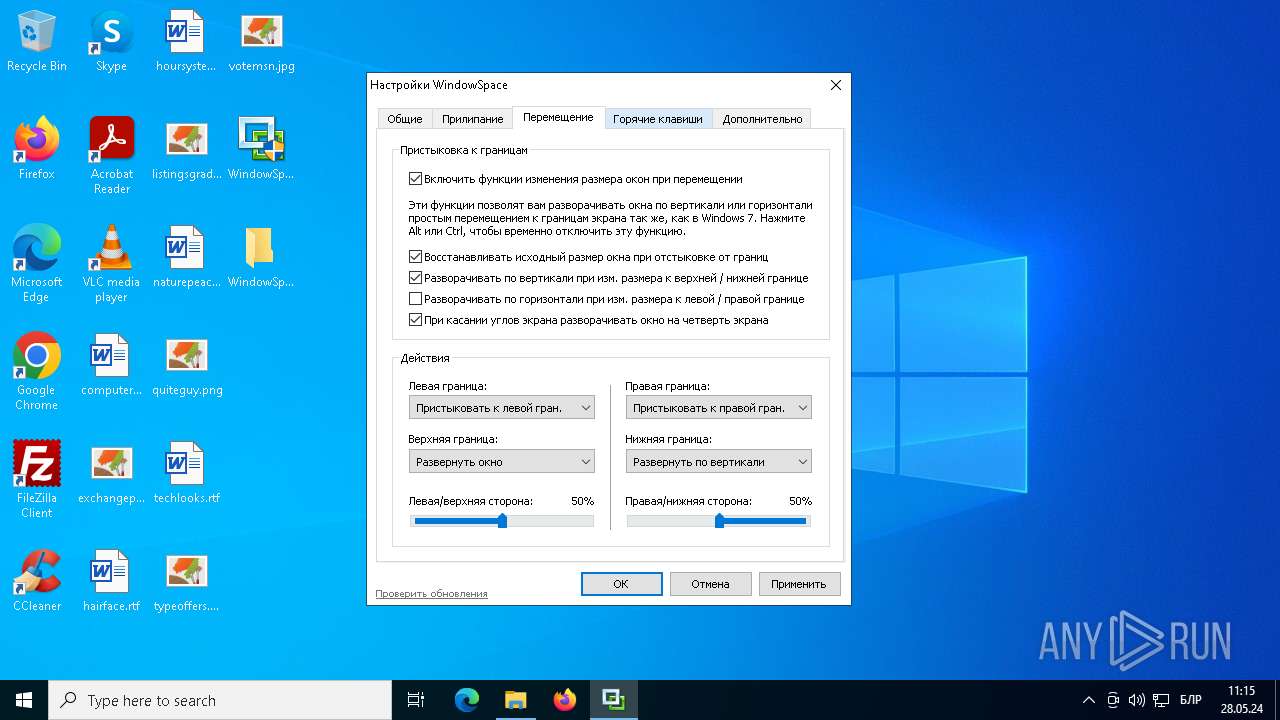This screenshot has width=1280, height=720.
Task: Select the 'Перемещение' tab
Action: (x=558, y=117)
